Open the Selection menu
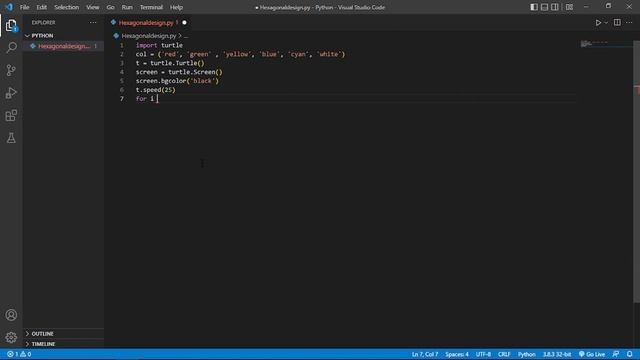Screen dimensions: 640x360 click(67, 7)
